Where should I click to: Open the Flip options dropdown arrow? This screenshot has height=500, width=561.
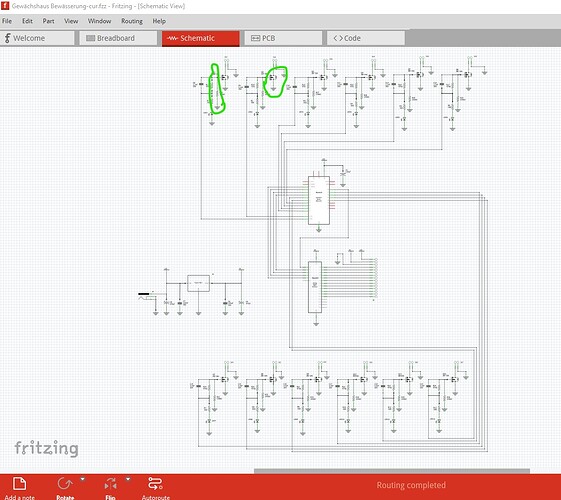[128, 479]
